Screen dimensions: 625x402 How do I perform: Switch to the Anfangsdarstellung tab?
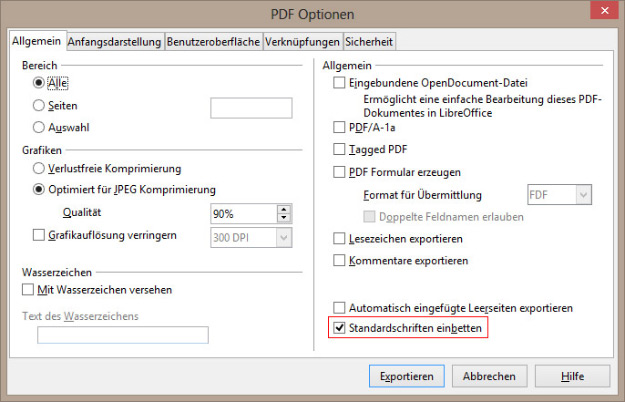[x=114, y=41]
